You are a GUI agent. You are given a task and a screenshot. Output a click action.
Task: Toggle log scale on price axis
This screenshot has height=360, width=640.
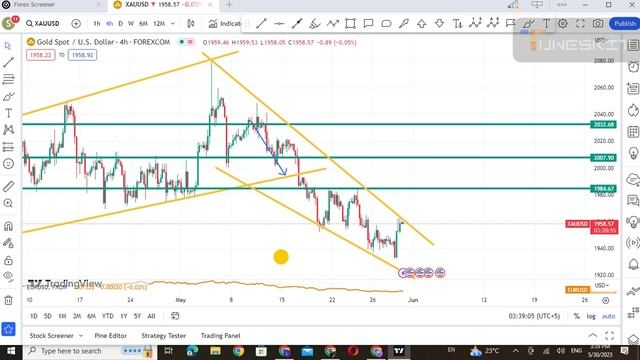point(591,316)
